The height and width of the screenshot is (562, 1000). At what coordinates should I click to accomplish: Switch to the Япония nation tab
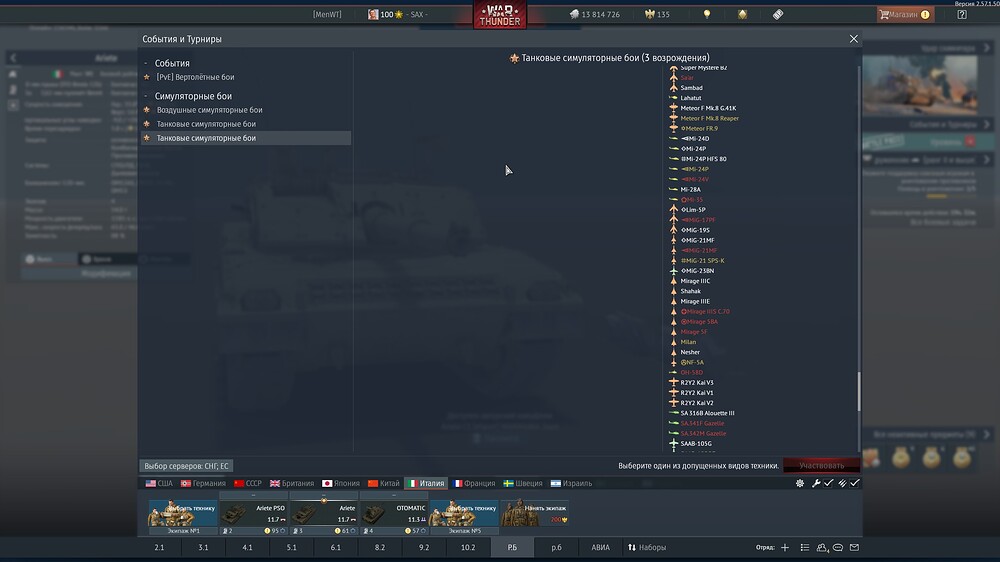[x=341, y=484]
